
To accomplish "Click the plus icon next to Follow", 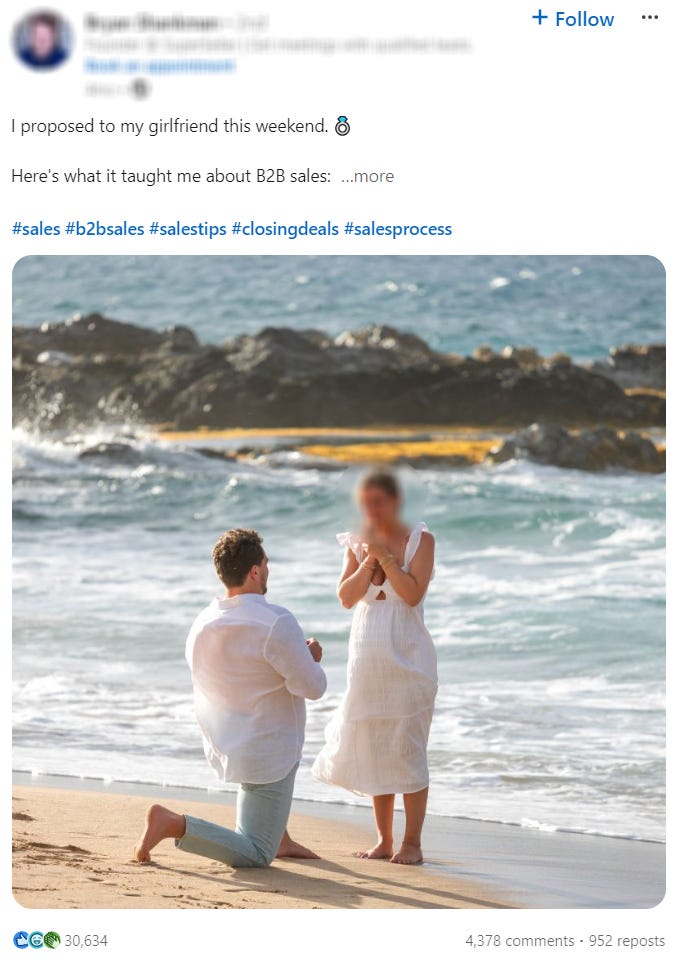I will point(540,17).
